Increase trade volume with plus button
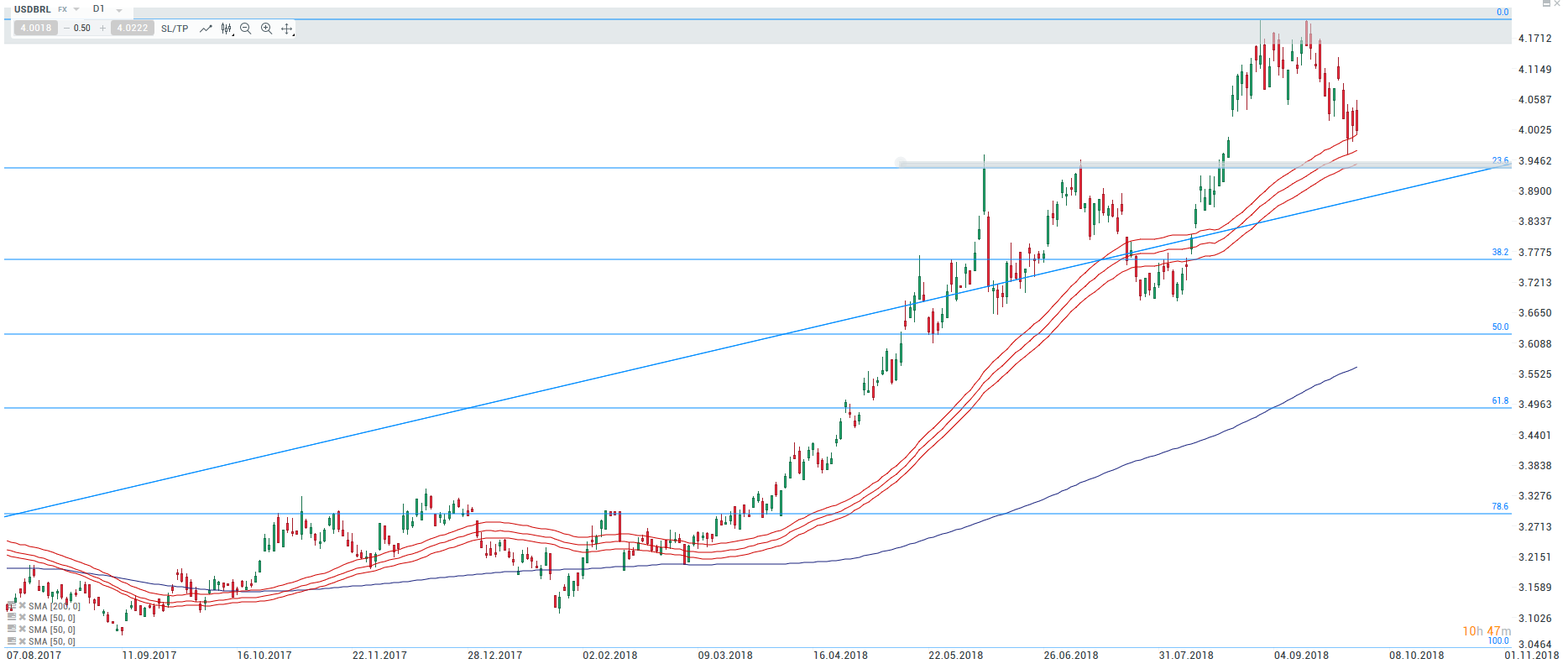The image size is (1568, 669). 102,29
